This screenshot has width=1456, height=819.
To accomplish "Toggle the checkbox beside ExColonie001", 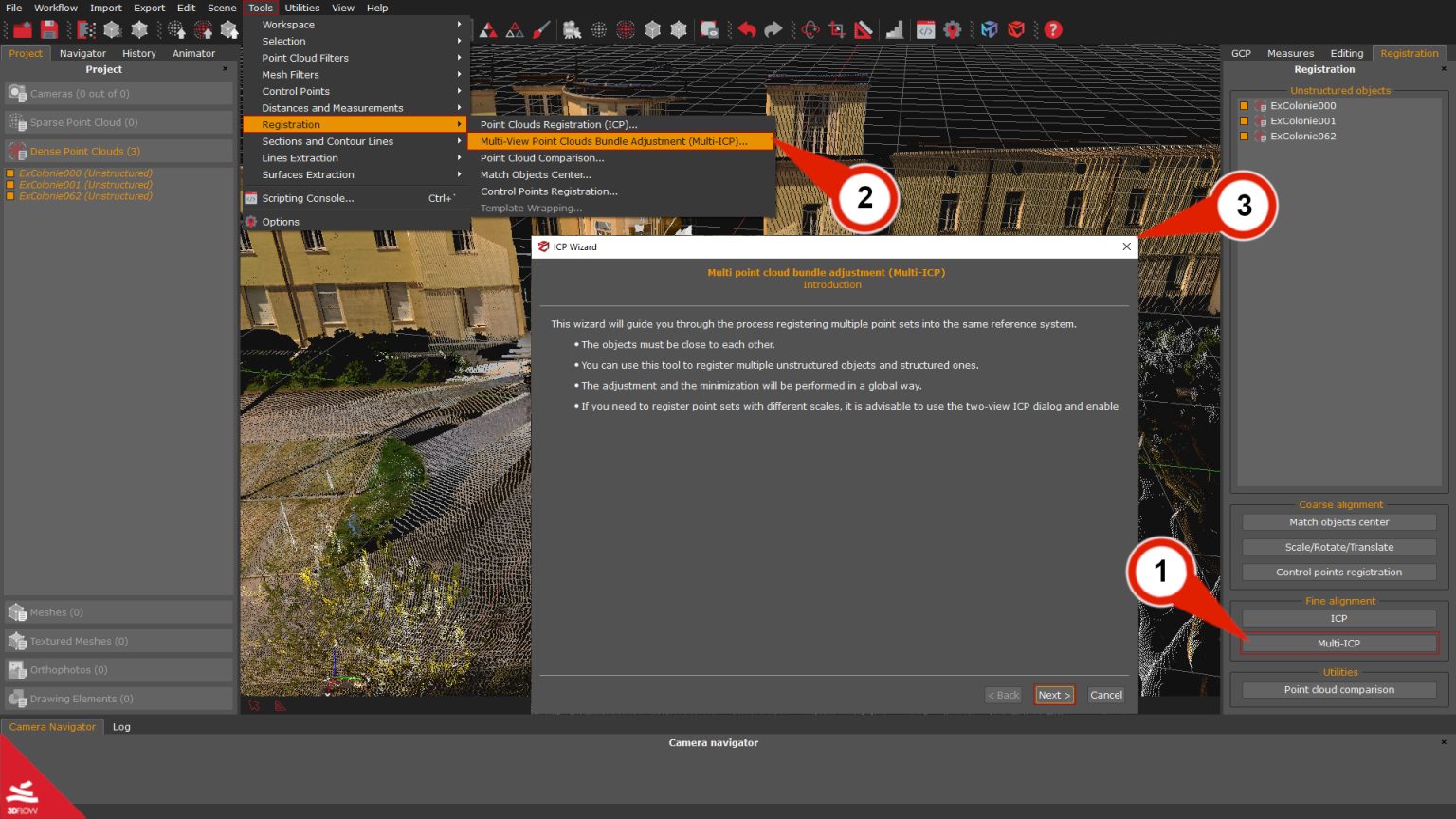I will click(1245, 121).
